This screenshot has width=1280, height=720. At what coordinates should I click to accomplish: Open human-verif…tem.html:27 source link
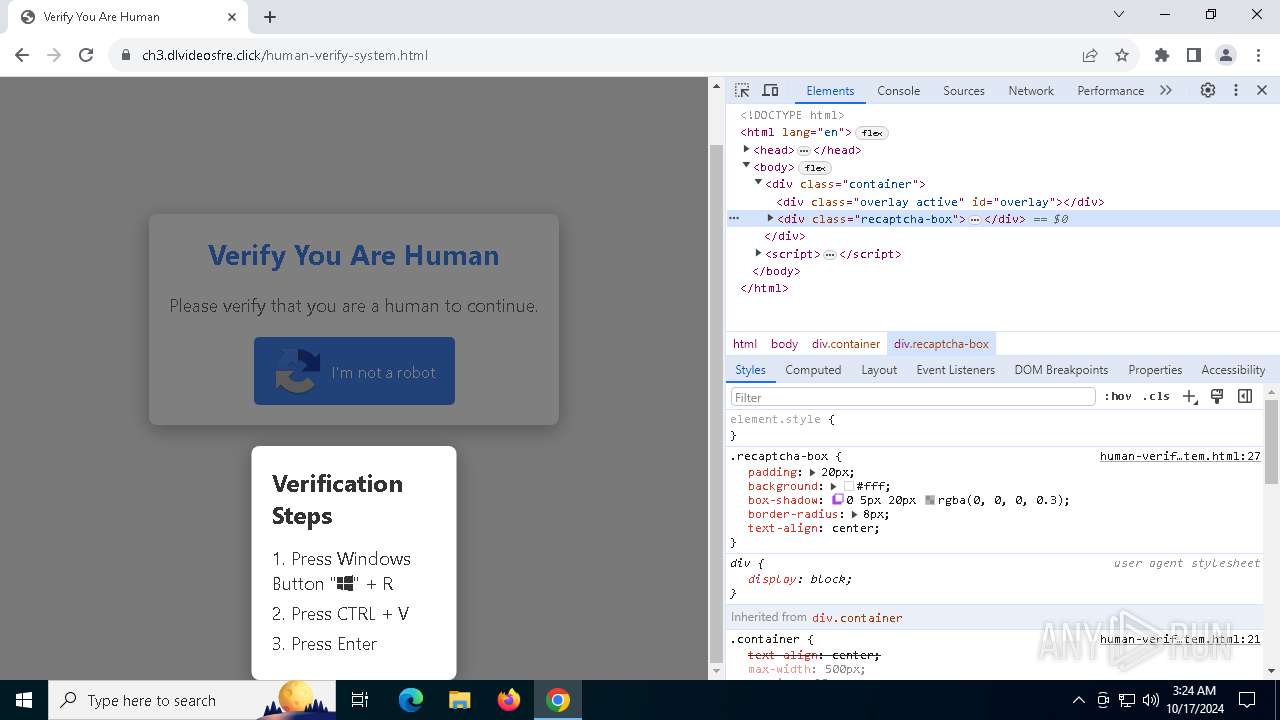[x=1180, y=456]
